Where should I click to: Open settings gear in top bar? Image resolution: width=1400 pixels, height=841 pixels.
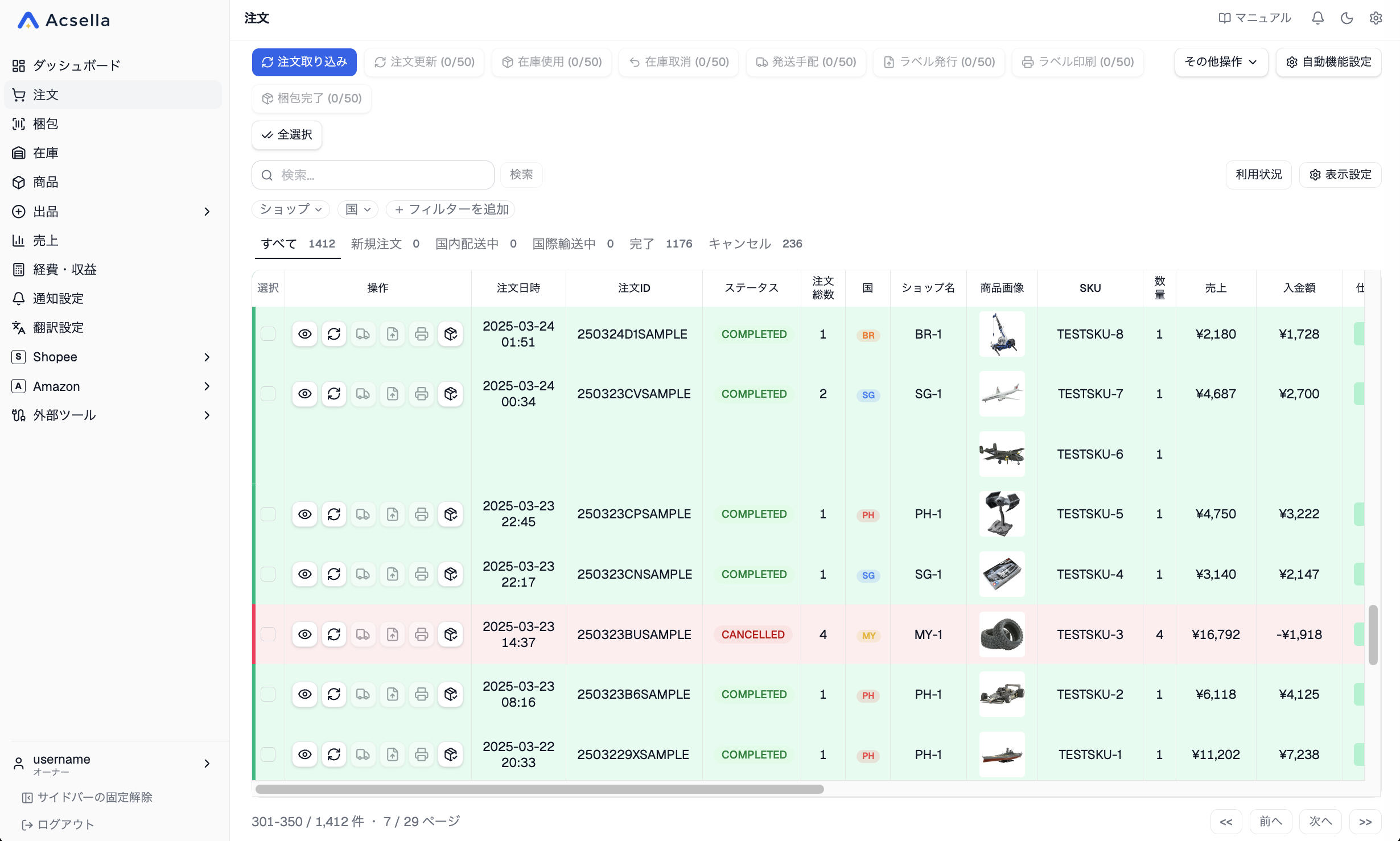coord(1376,18)
